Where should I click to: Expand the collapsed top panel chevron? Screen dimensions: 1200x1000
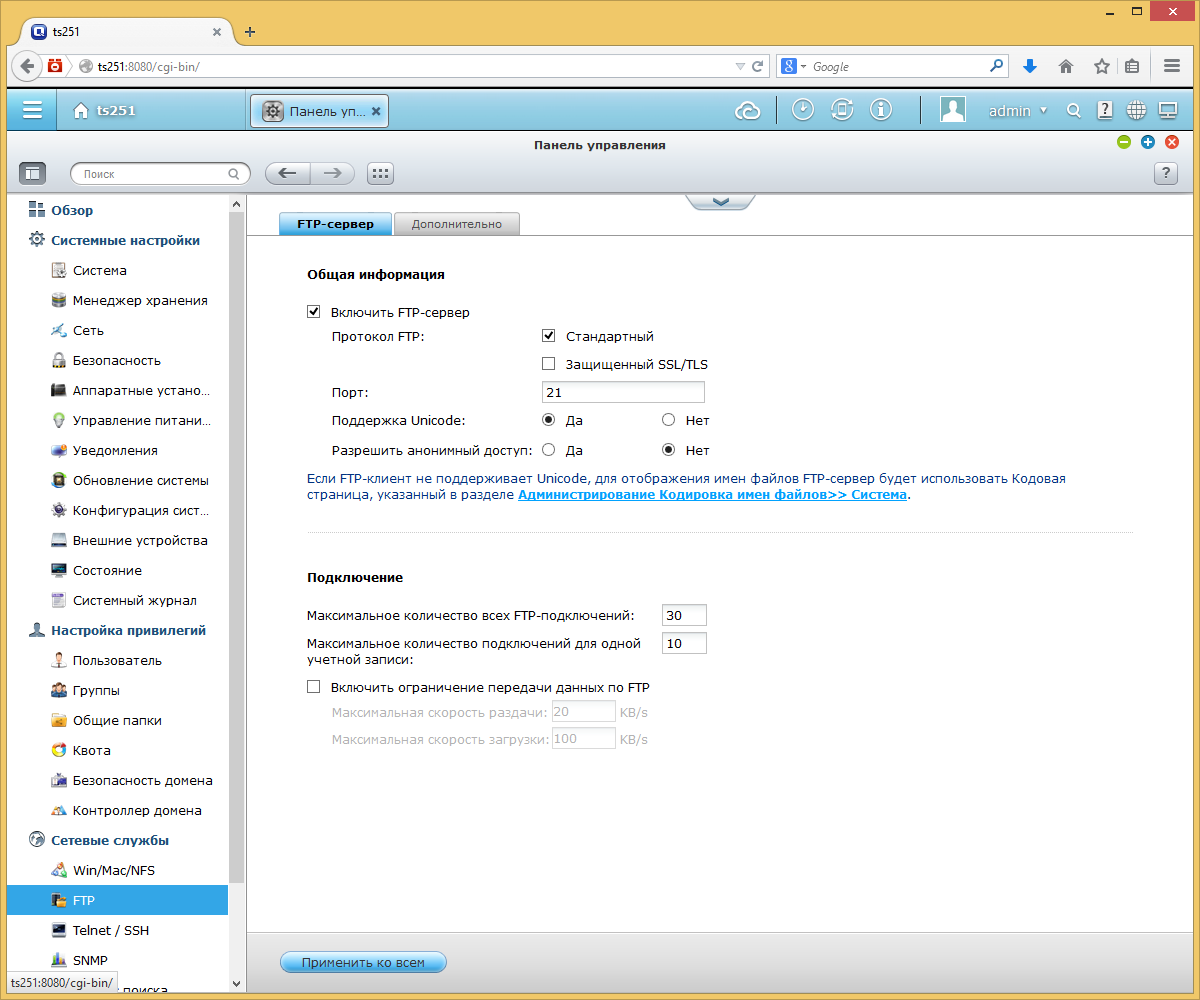coord(720,201)
